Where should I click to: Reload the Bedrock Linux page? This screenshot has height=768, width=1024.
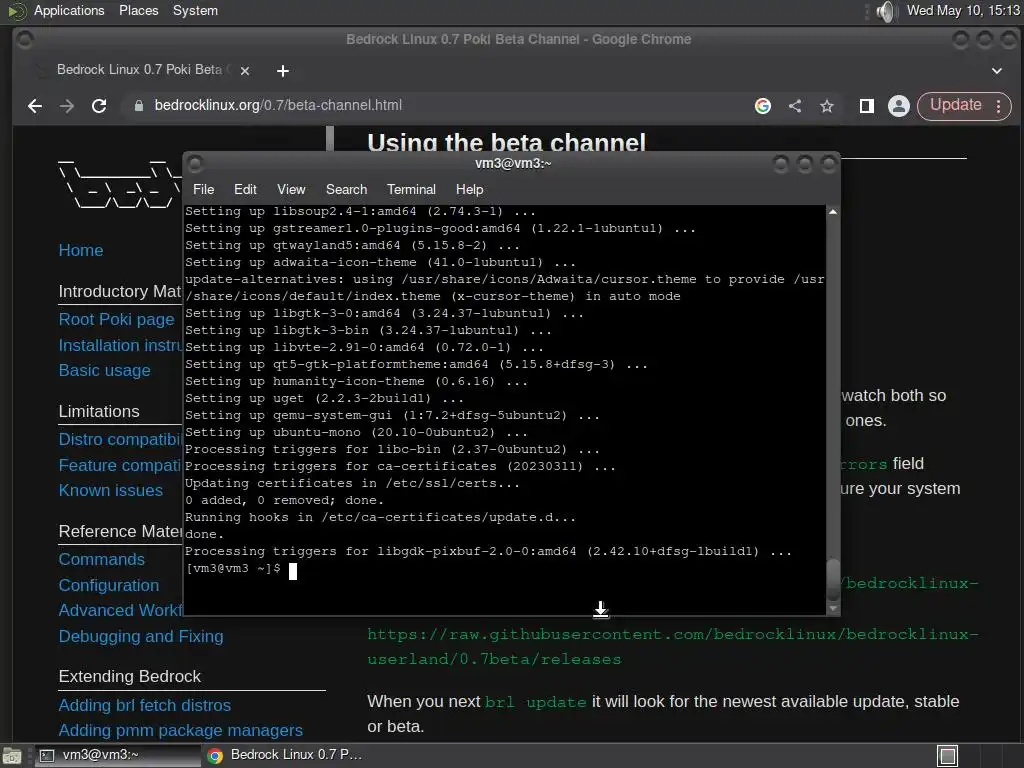point(99,106)
